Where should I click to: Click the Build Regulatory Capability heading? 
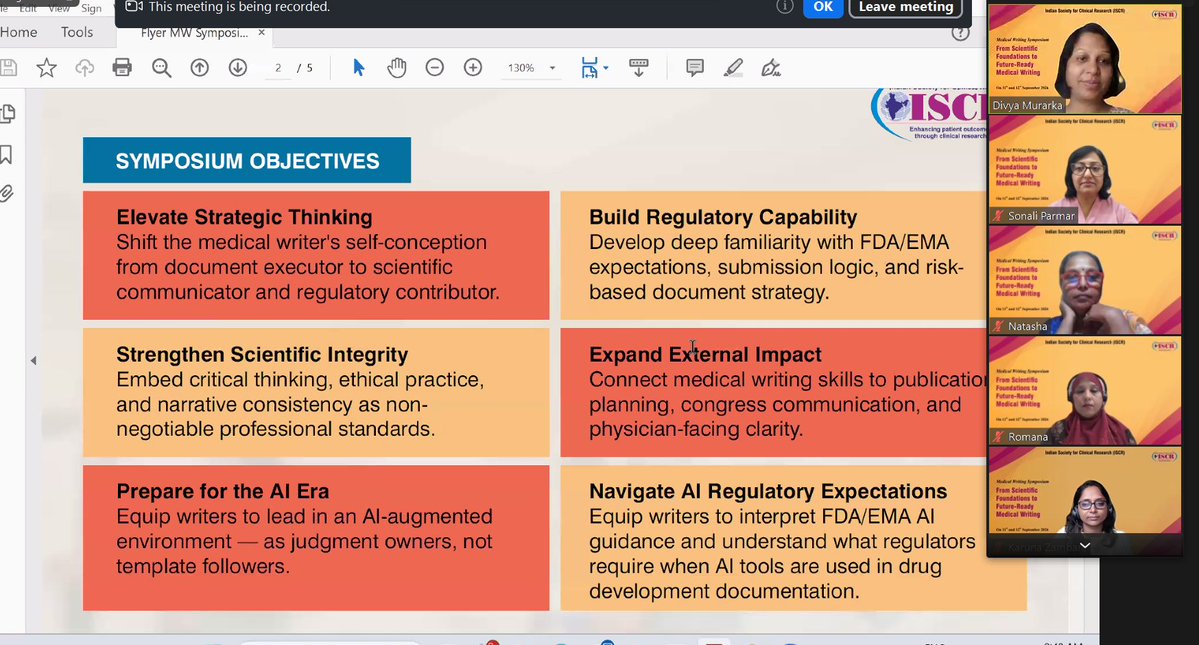click(x=723, y=217)
